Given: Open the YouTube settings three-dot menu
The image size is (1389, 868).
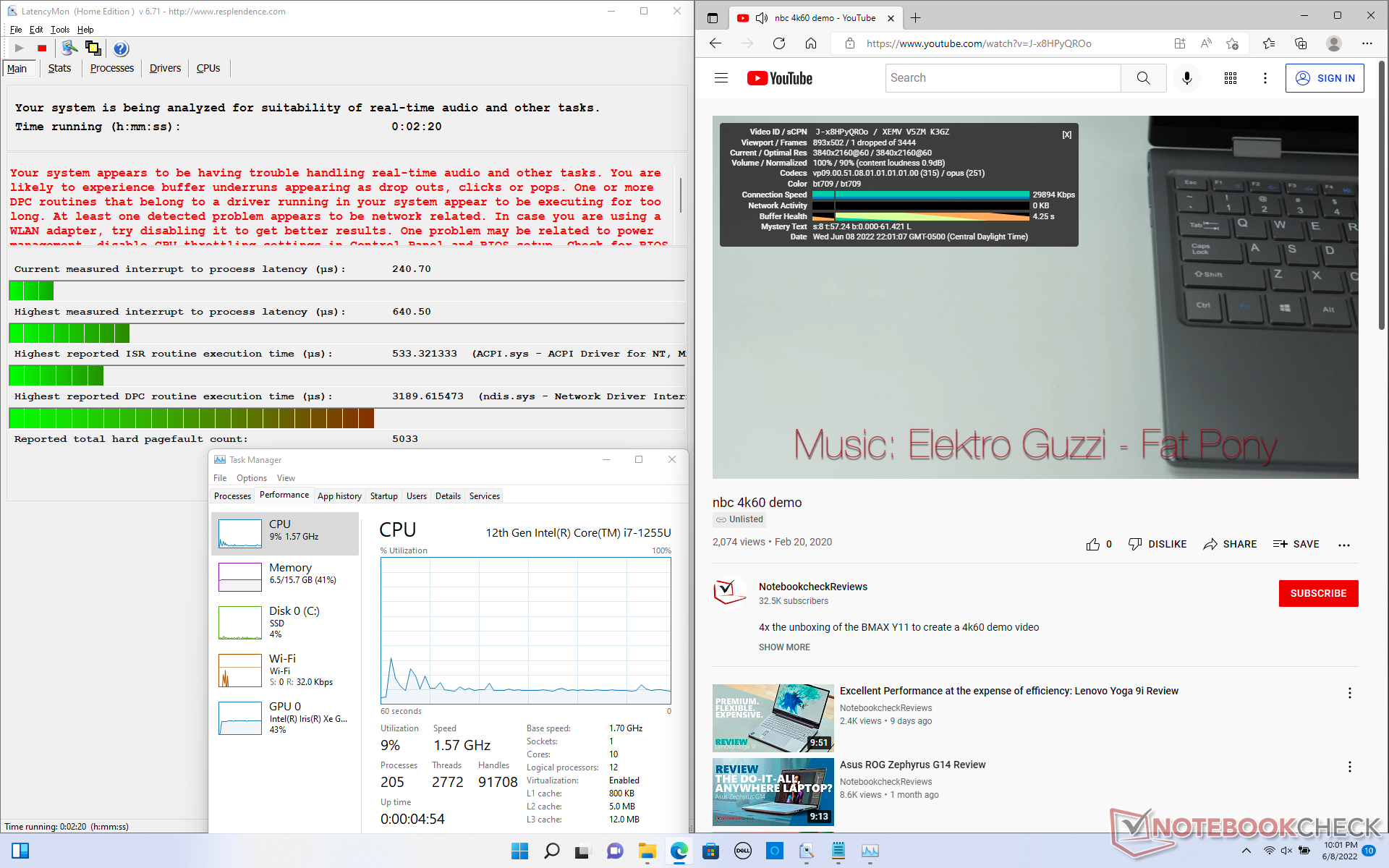Looking at the screenshot, I should 1265,78.
